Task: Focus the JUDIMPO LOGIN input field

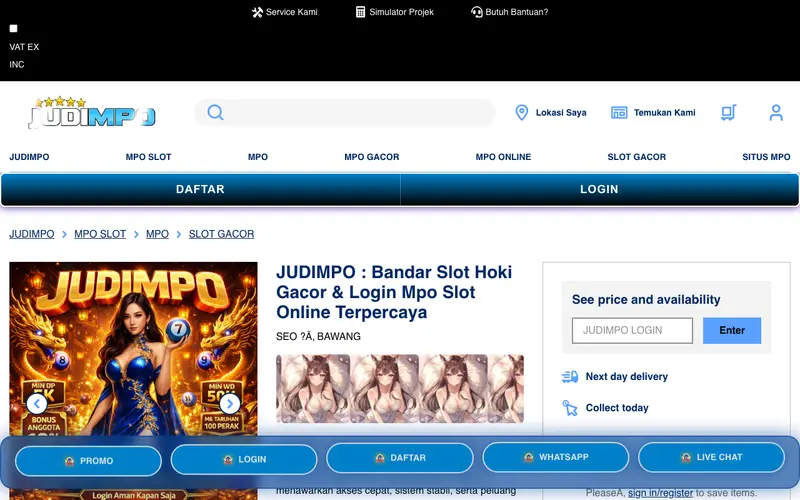Action: click(632, 330)
